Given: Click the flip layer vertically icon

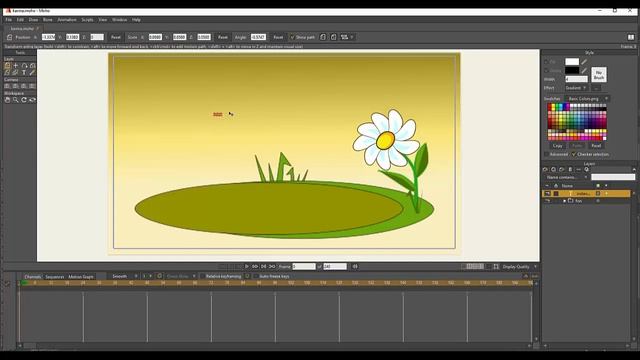Looking at the screenshot, I should 333,37.
